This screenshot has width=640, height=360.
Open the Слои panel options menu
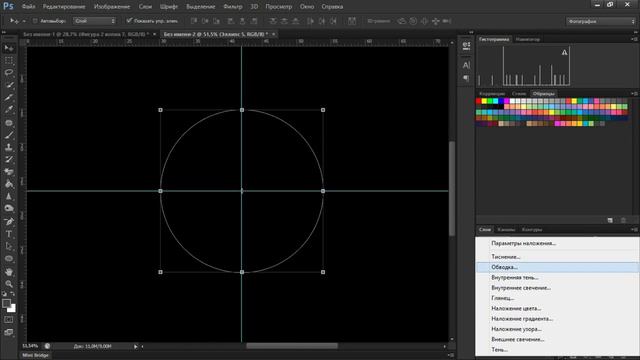pyautogui.click(x=634, y=229)
